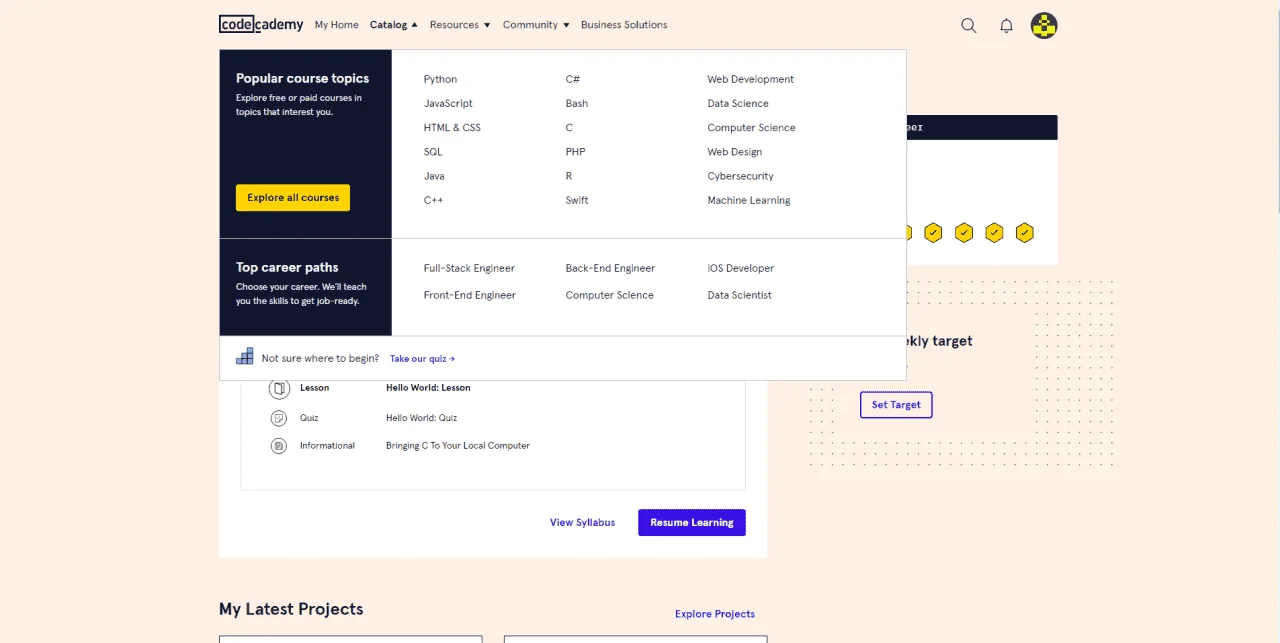This screenshot has width=1280, height=643.
Task: Pick the C language topic
Action: 569,128
